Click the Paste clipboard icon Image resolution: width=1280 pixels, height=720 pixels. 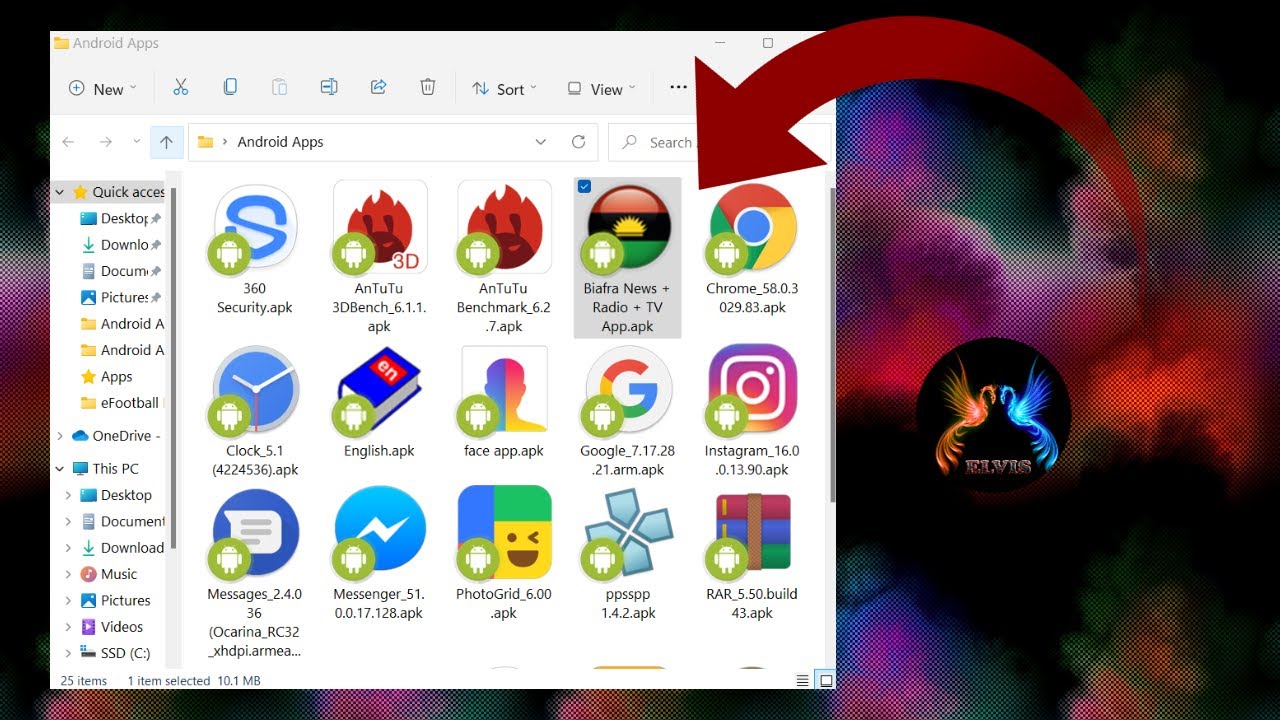pos(279,88)
